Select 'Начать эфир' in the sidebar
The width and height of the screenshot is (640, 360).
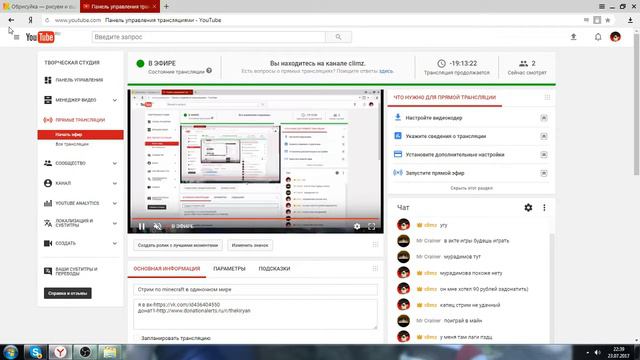[x=80, y=134]
